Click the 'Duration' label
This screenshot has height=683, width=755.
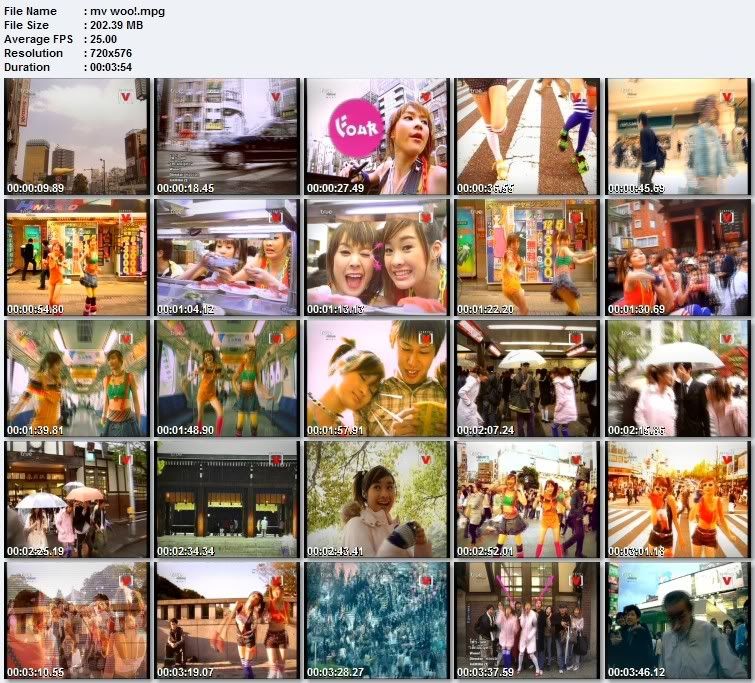click(27, 67)
